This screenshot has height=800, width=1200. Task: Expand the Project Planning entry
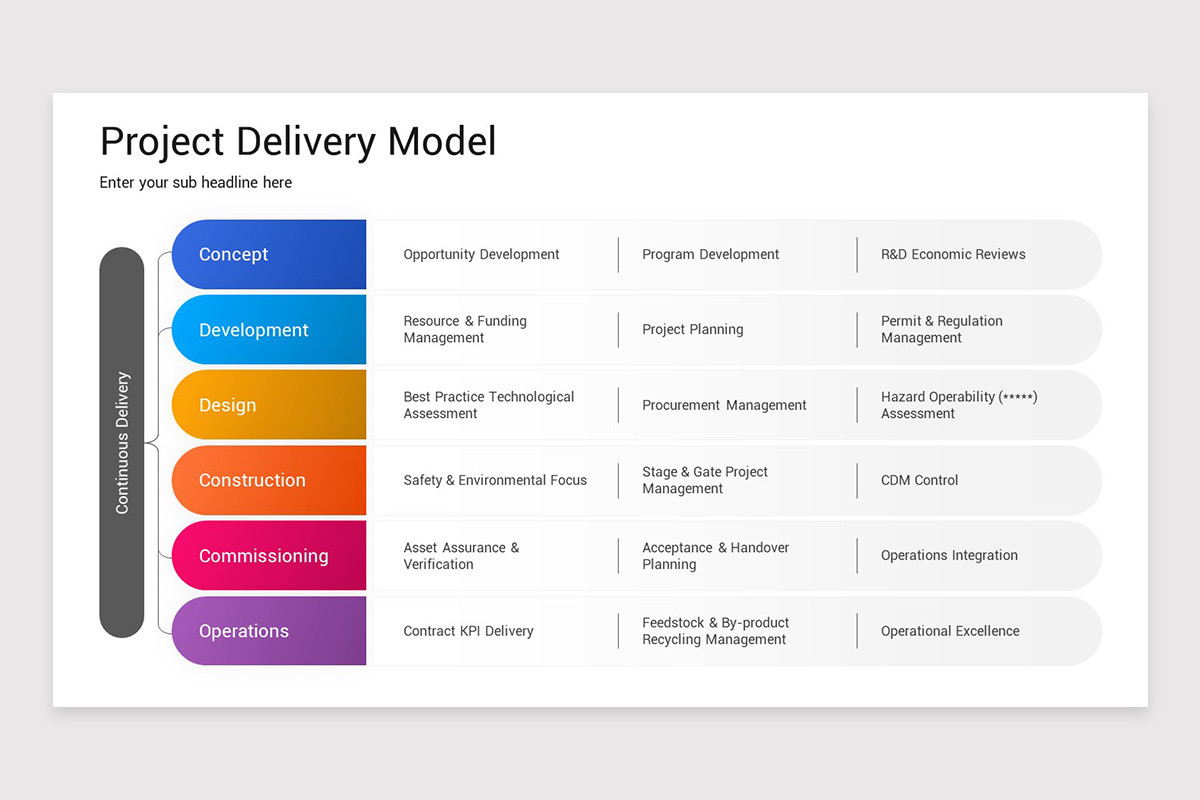coord(692,329)
